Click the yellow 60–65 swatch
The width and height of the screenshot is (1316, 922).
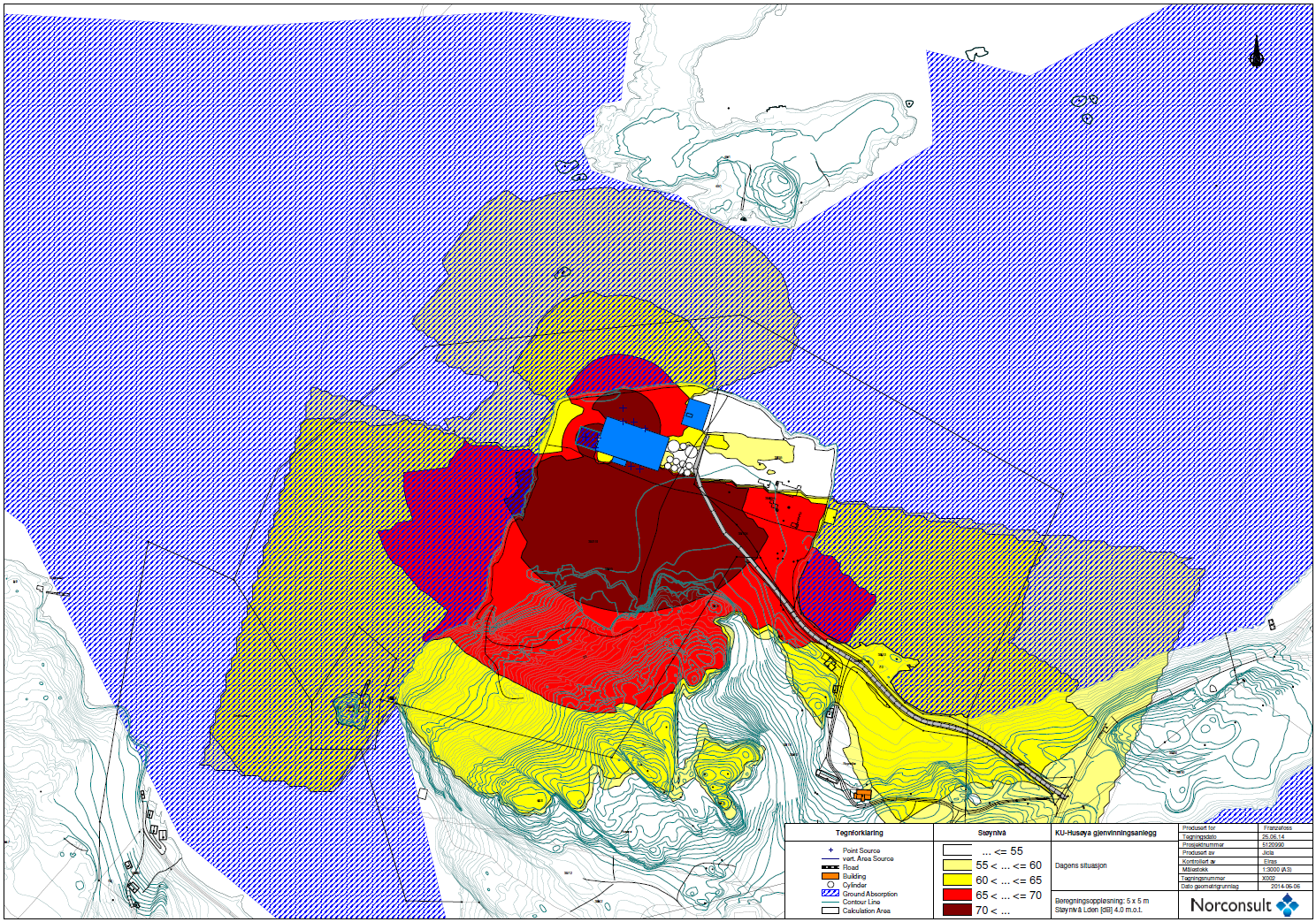[957, 880]
